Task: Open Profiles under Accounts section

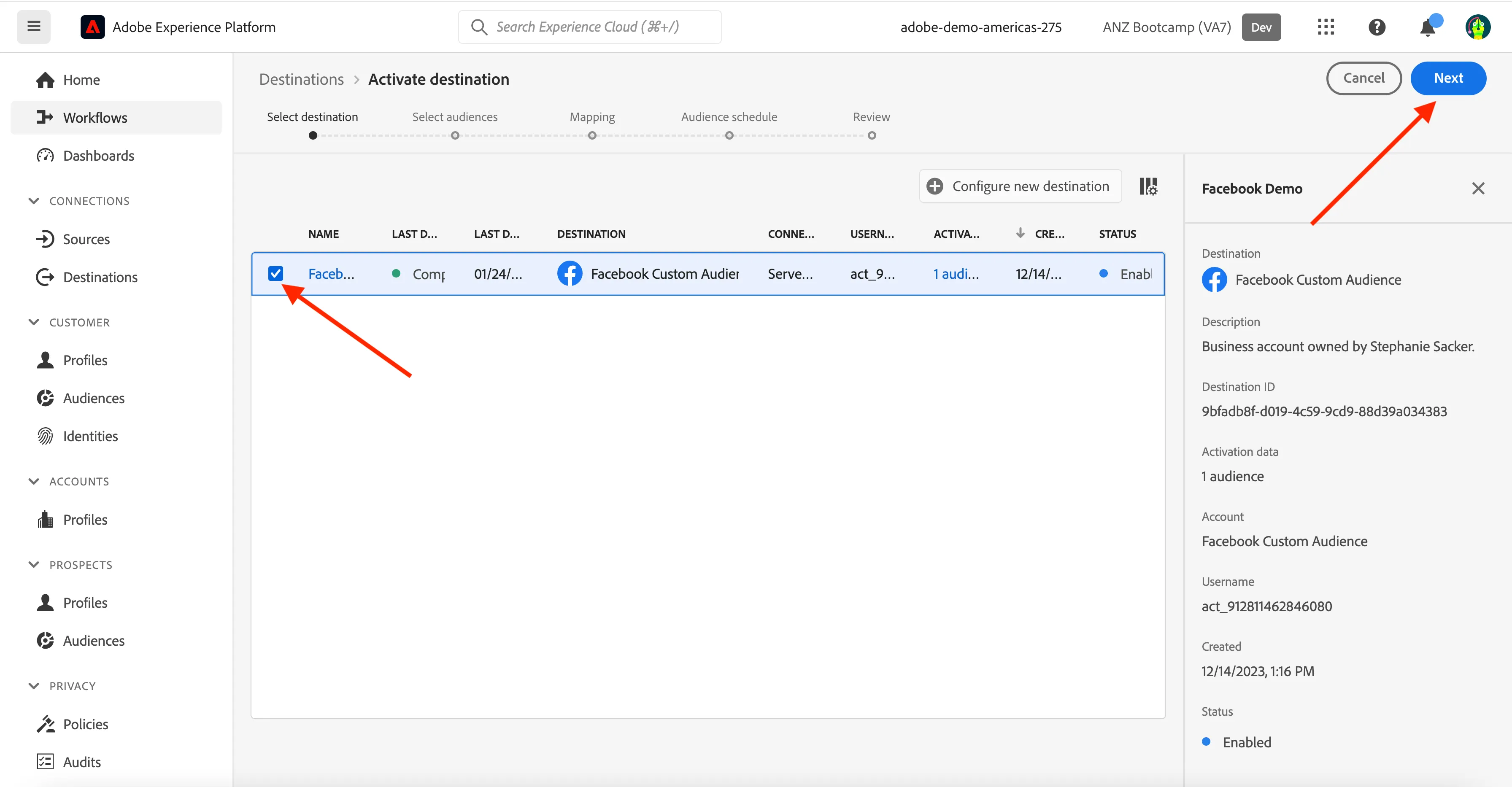Action: [x=116, y=519]
